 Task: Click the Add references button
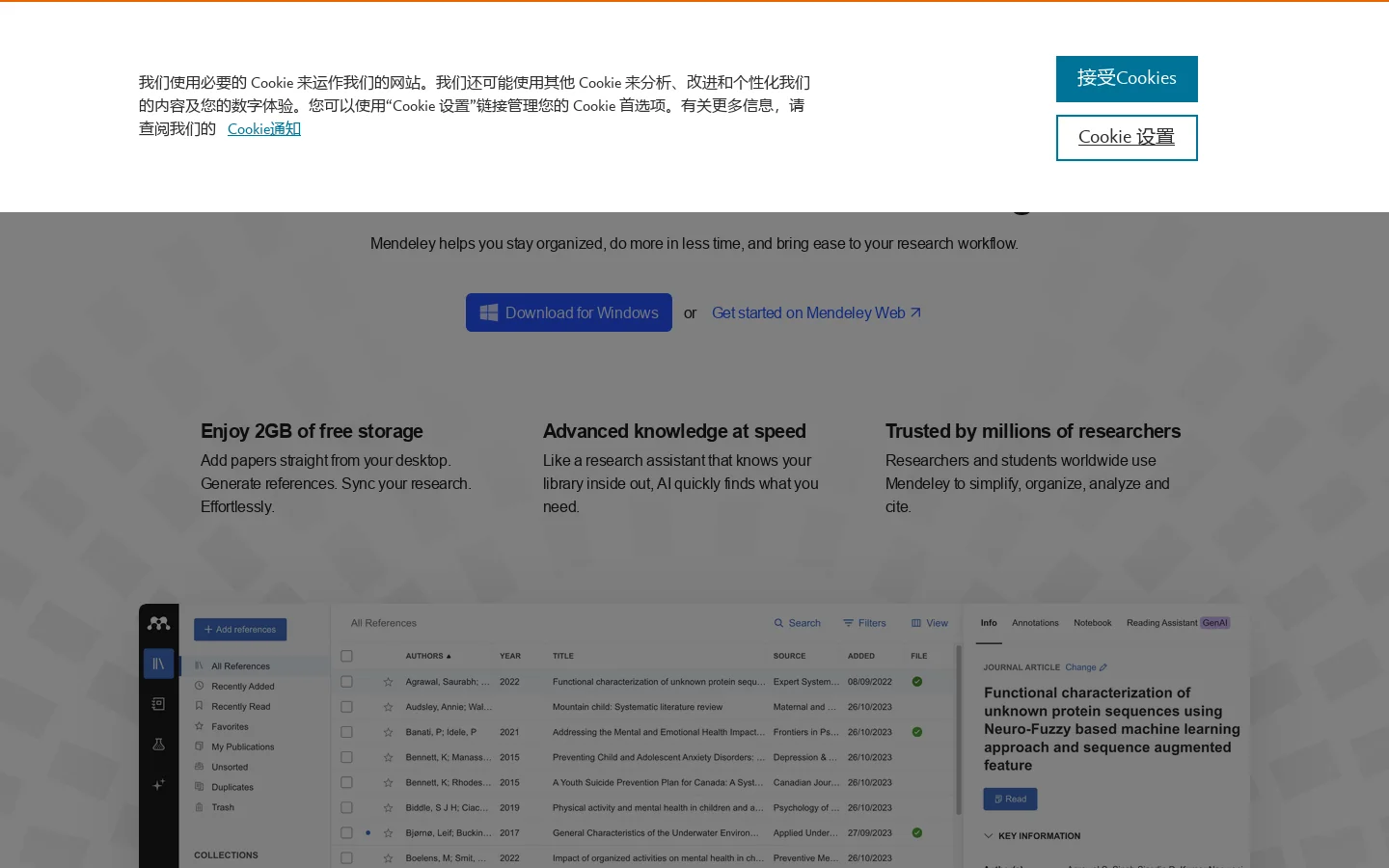click(240, 630)
